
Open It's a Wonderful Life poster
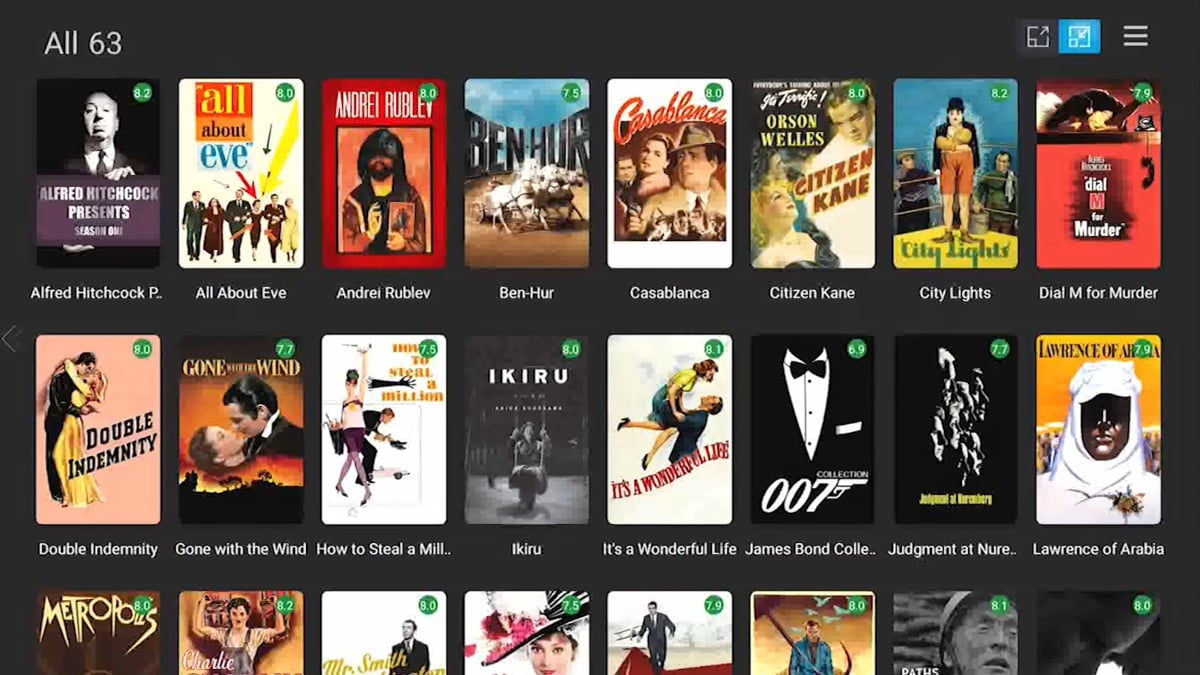pyautogui.click(x=670, y=429)
